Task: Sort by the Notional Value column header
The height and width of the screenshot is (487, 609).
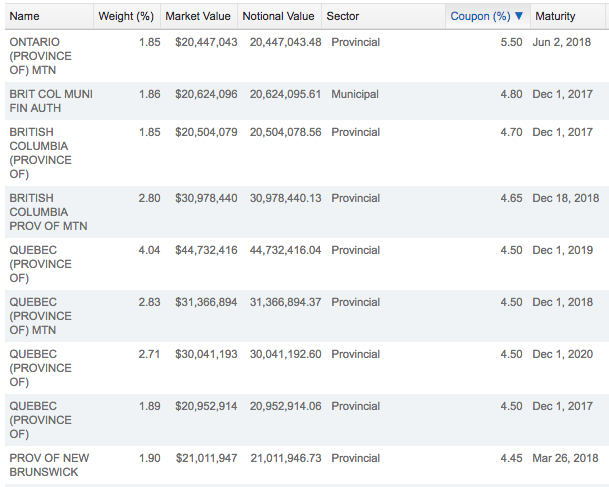Action: [x=278, y=16]
